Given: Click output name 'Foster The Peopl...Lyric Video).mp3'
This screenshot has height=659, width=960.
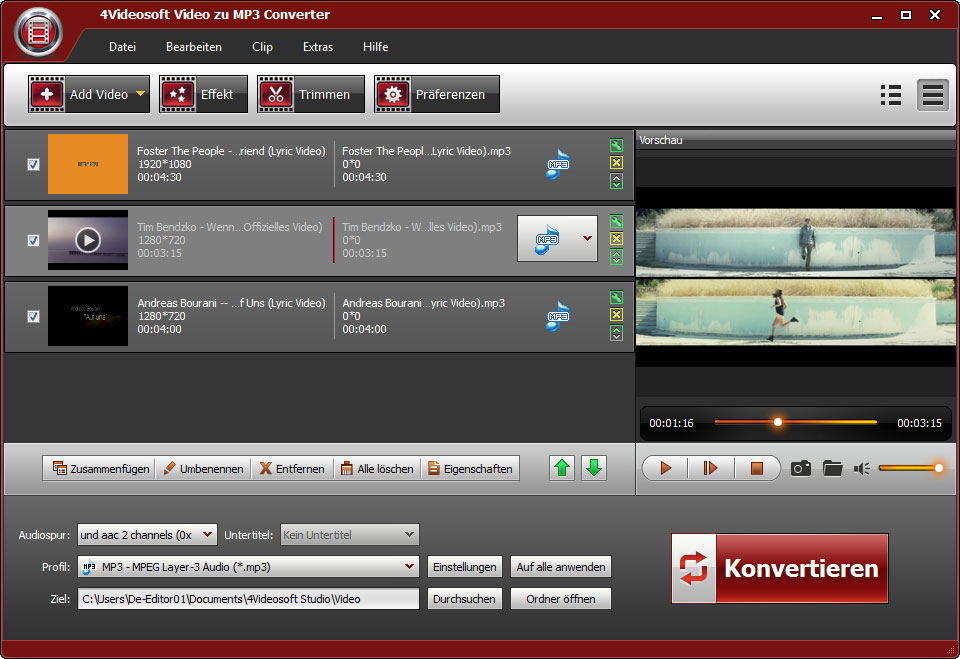Looking at the screenshot, I should pyautogui.click(x=426, y=151).
